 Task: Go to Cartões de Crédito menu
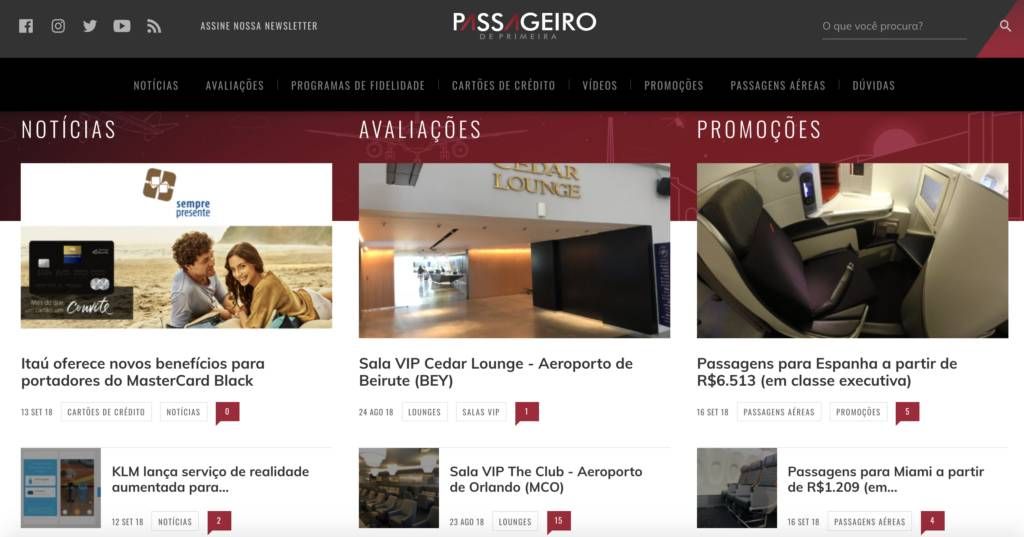tap(504, 86)
